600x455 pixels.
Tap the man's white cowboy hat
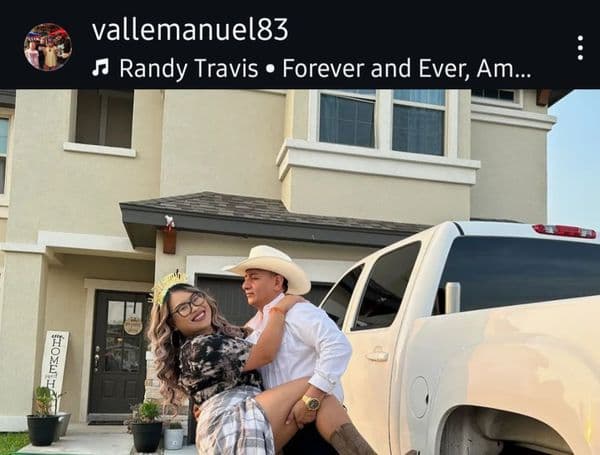click(x=269, y=268)
